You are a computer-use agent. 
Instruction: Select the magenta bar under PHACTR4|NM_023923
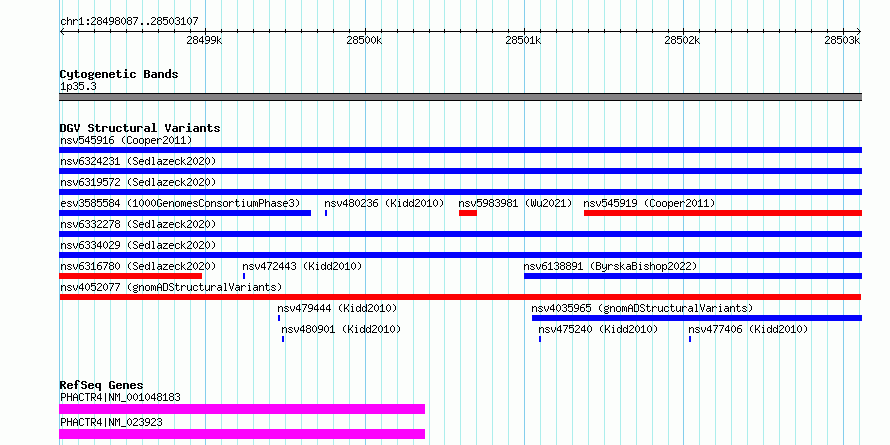242,434
